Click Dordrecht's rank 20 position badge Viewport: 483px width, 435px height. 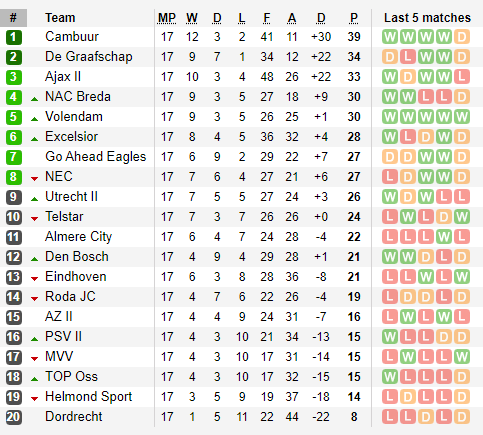[x=14, y=417]
